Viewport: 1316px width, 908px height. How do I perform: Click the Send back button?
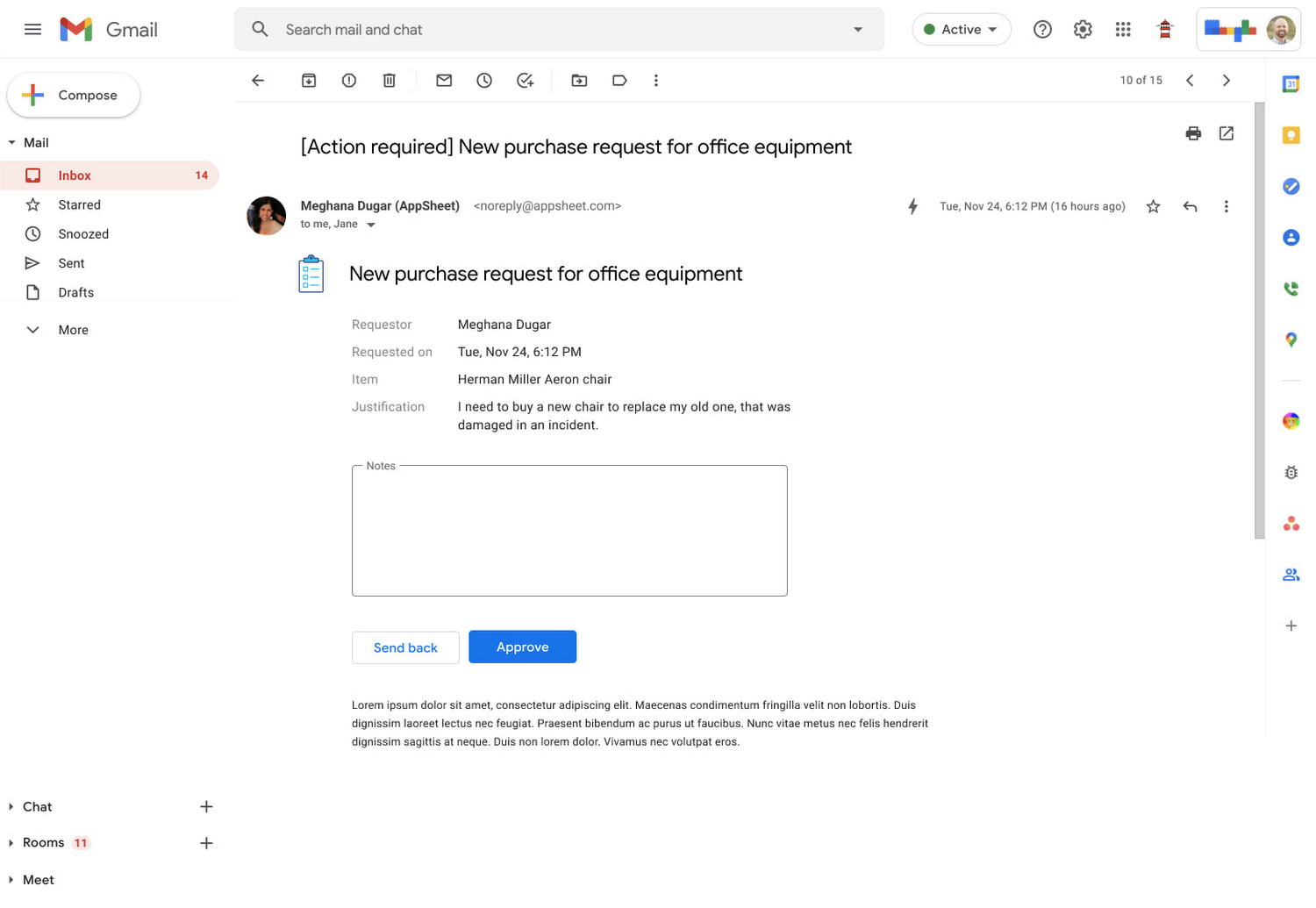405,647
